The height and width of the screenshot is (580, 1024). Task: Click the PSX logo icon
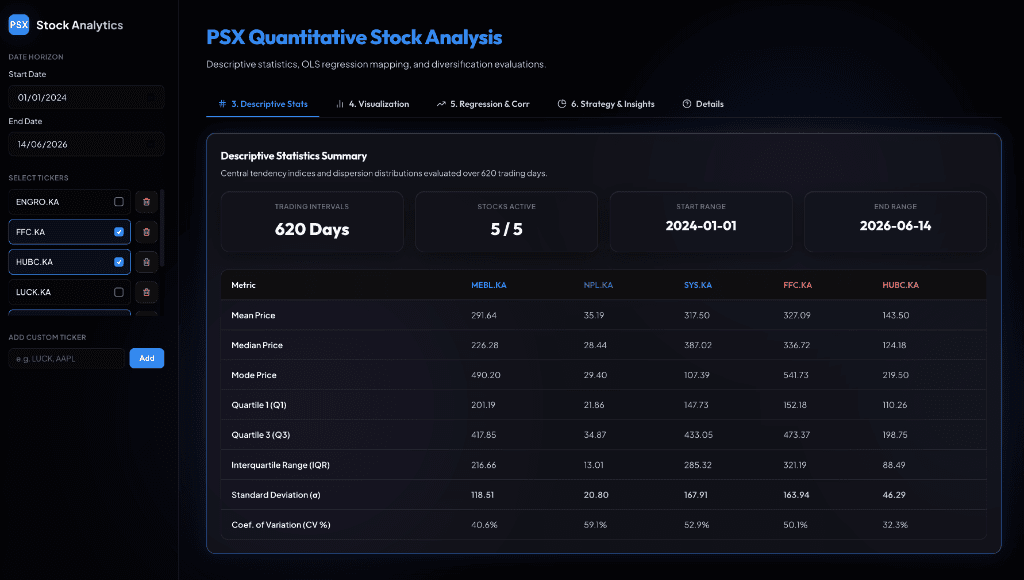click(x=19, y=25)
